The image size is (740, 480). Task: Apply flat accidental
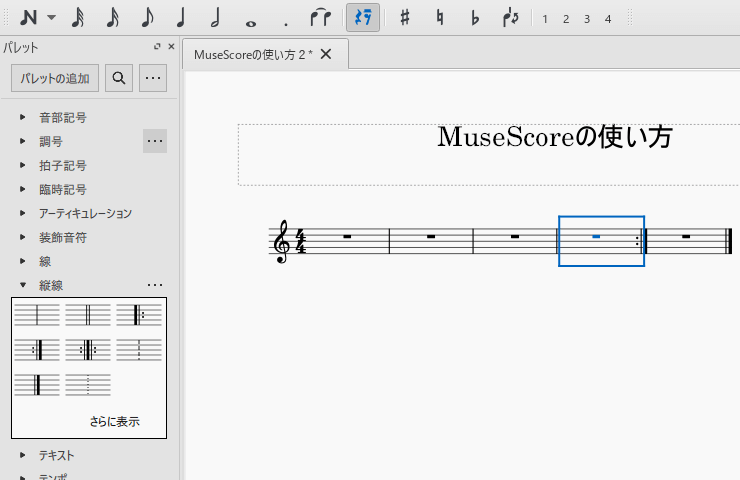pyautogui.click(x=475, y=18)
